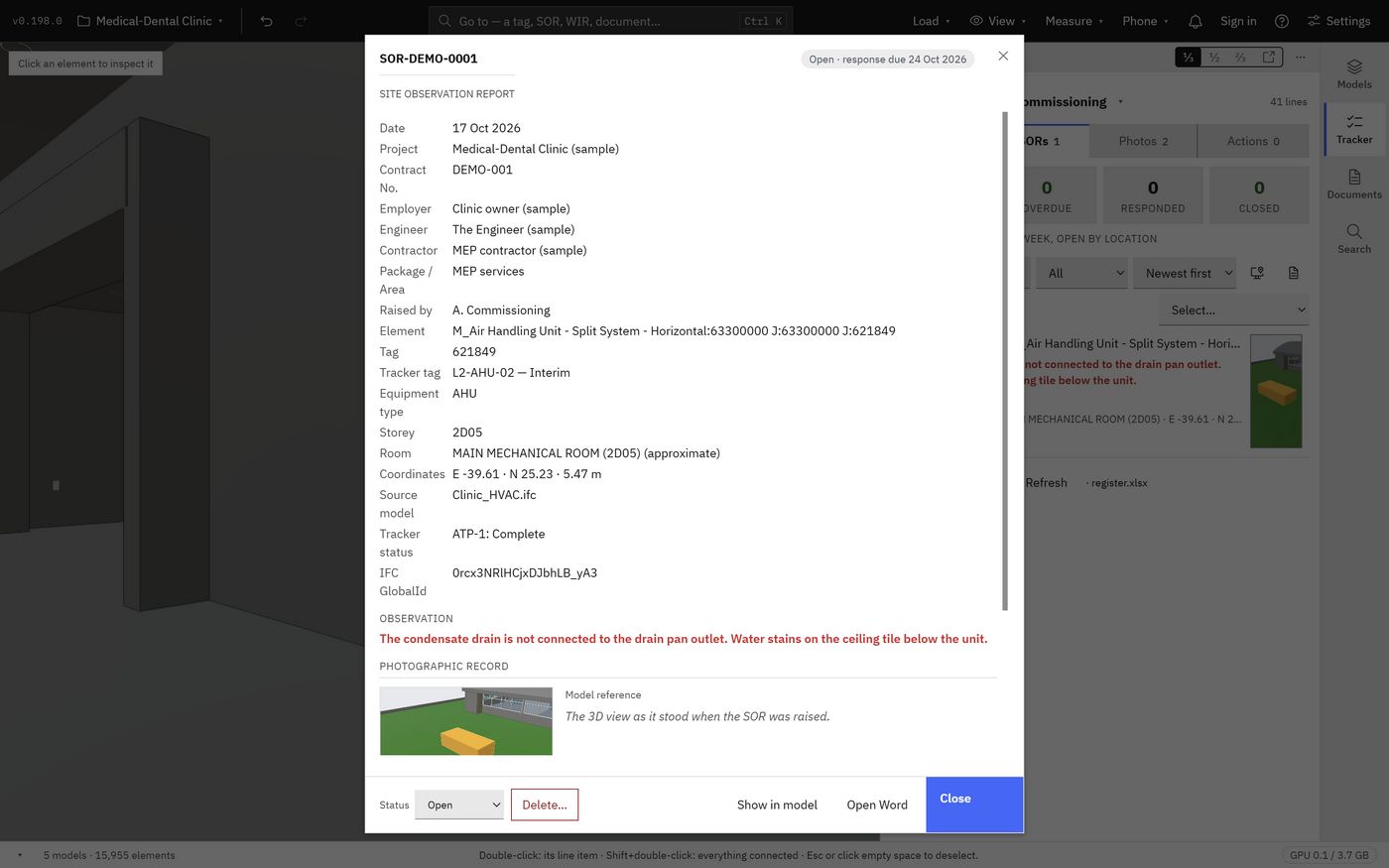Open the Medical-Dental Clinic project dropdown
This screenshot has width=1389, height=868.
150,21
